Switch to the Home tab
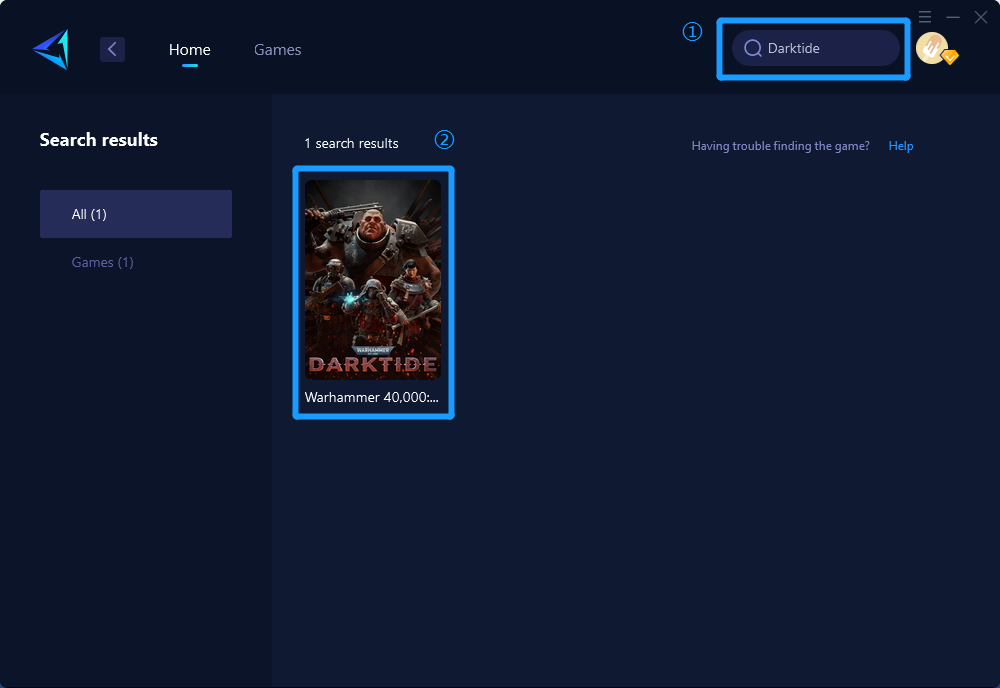This screenshot has width=1000, height=688. pyautogui.click(x=189, y=50)
